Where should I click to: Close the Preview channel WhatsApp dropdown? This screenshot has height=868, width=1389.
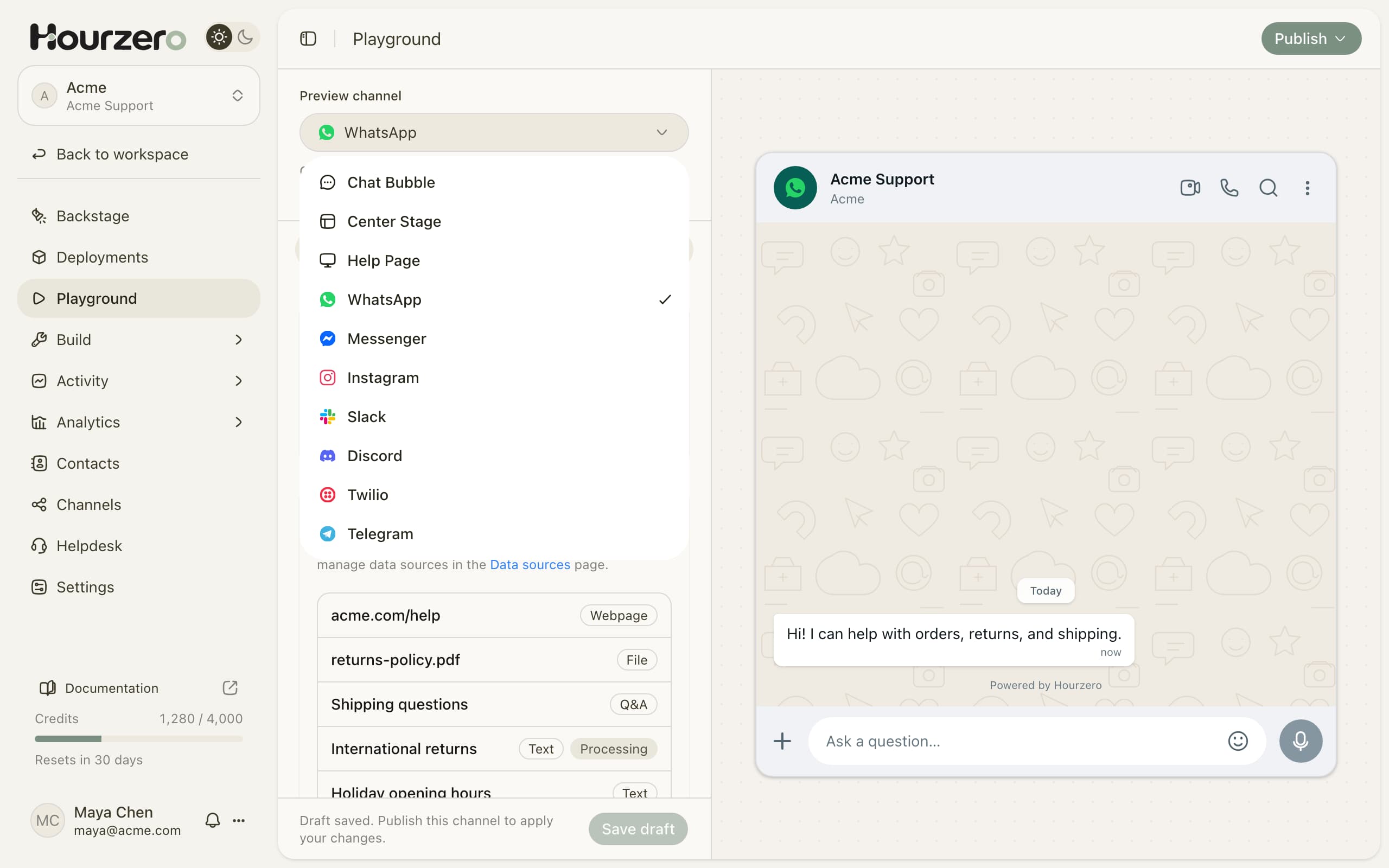click(494, 132)
